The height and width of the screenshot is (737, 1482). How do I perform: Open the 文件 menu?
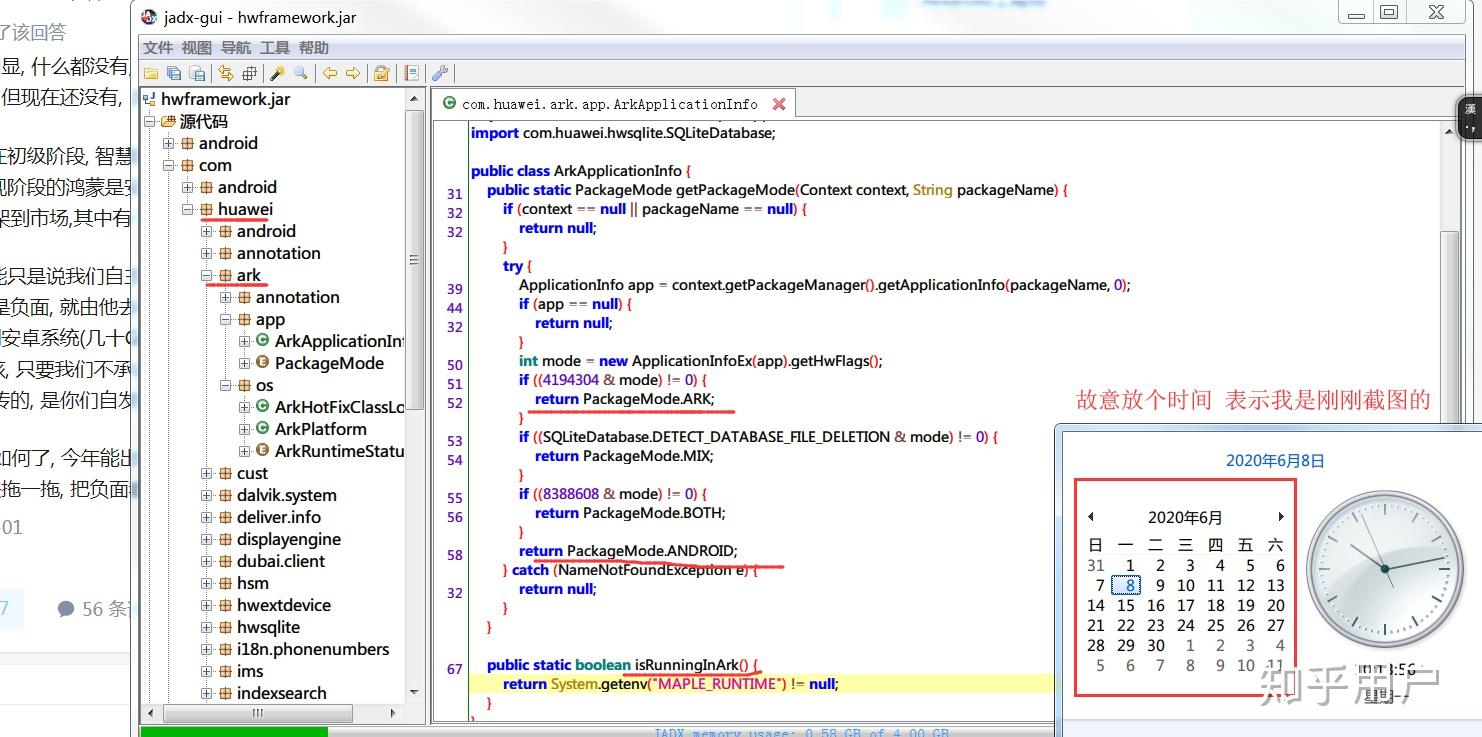click(158, 47)
